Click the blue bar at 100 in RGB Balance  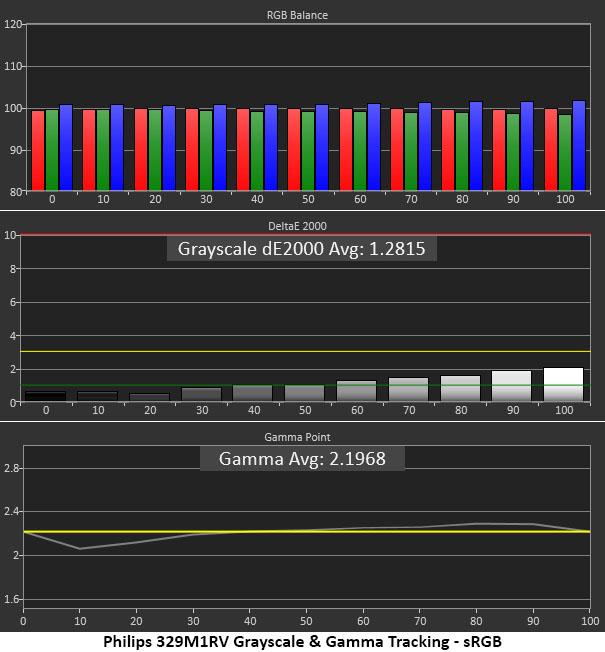[x=579, y=146]
